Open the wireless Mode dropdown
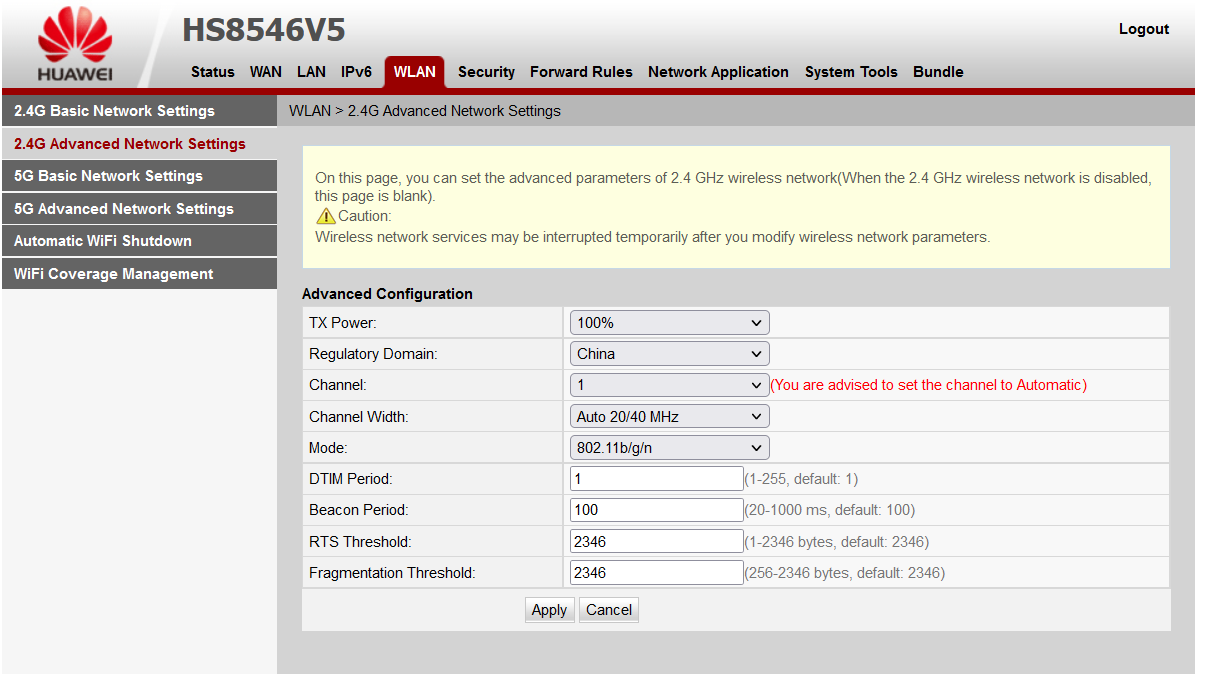 (668, 447)
